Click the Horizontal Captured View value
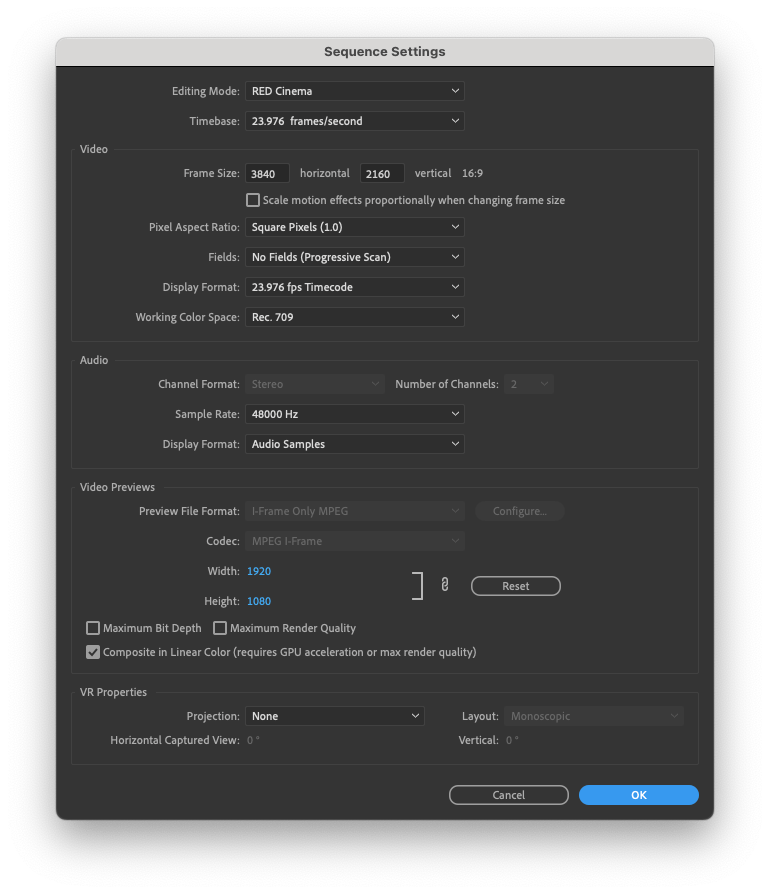Viewport: 770px width, 894px height. pyautogui.click(x=253, y=740)
